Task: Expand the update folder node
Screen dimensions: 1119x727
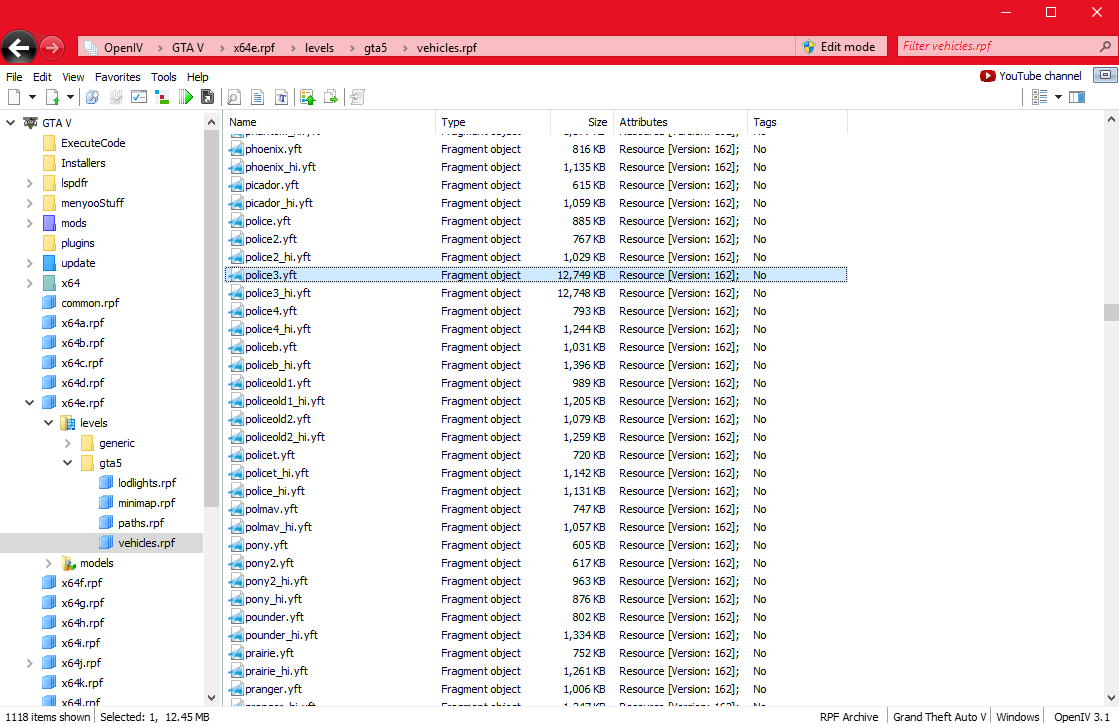Action: pyautogui.click(x=29, y=263)
